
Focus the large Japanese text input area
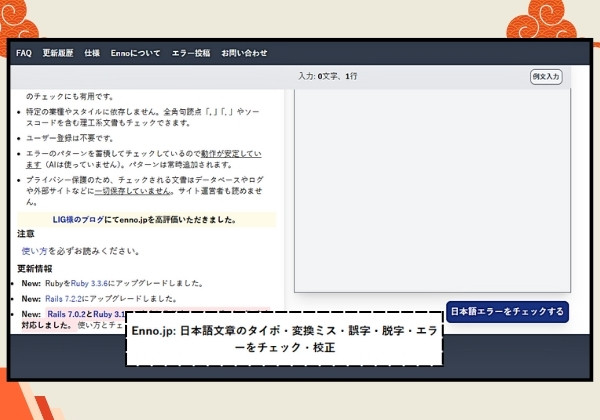click(x=432, y=190)
